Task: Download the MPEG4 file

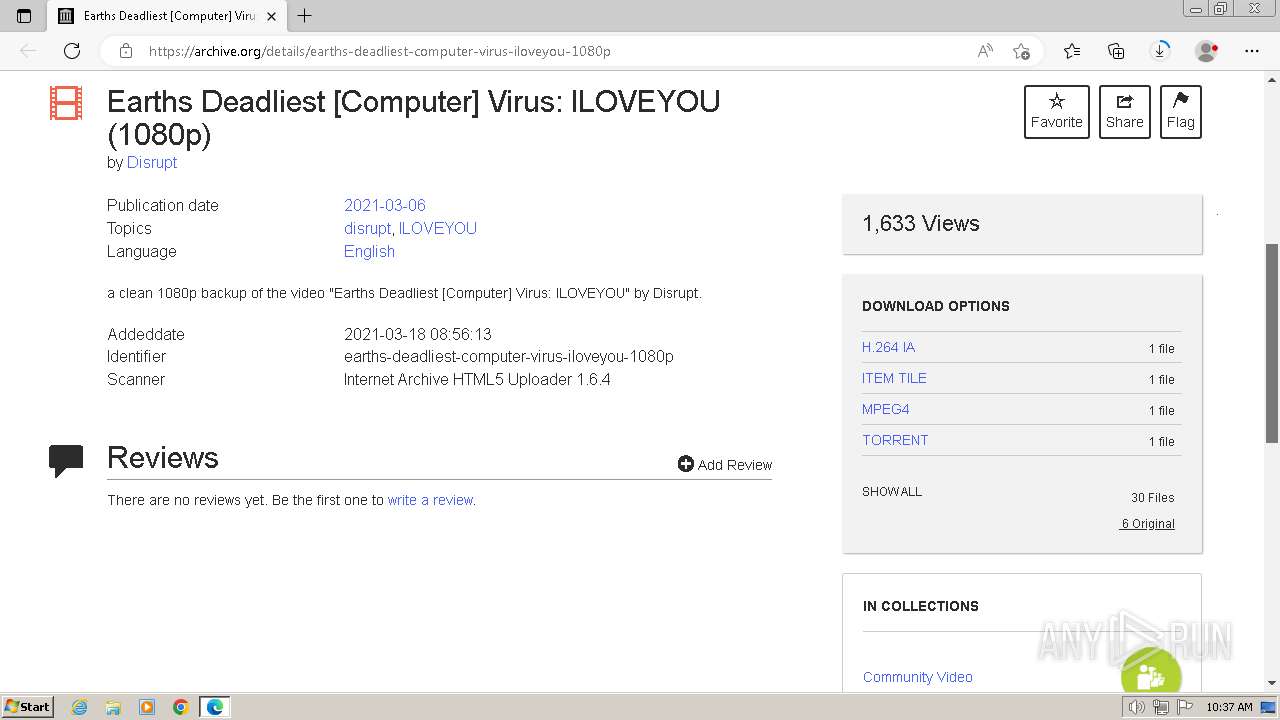Action: [x=886, y=409]
